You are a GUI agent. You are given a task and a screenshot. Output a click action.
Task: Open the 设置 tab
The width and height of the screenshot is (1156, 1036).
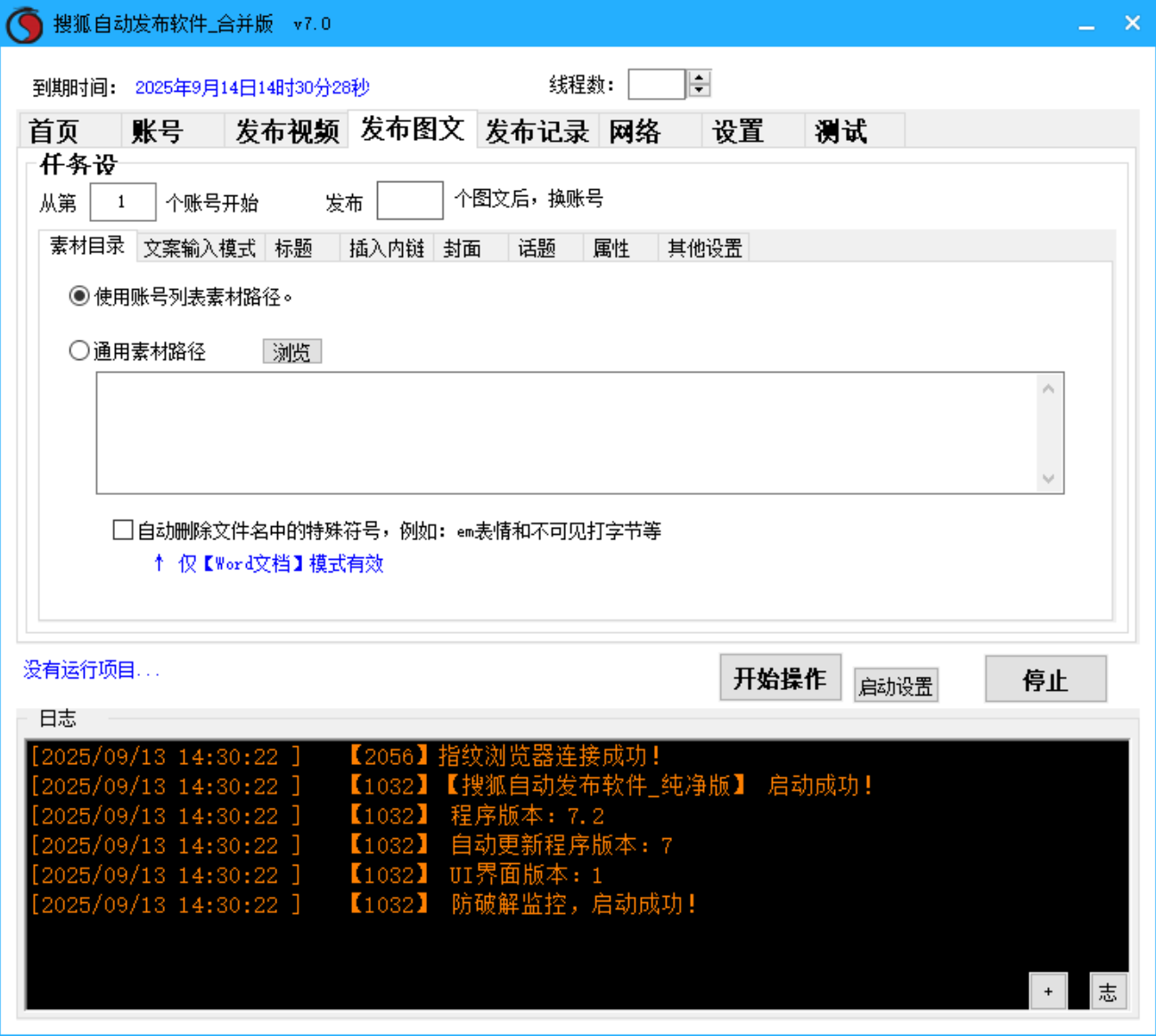click(x=737, y=130)
